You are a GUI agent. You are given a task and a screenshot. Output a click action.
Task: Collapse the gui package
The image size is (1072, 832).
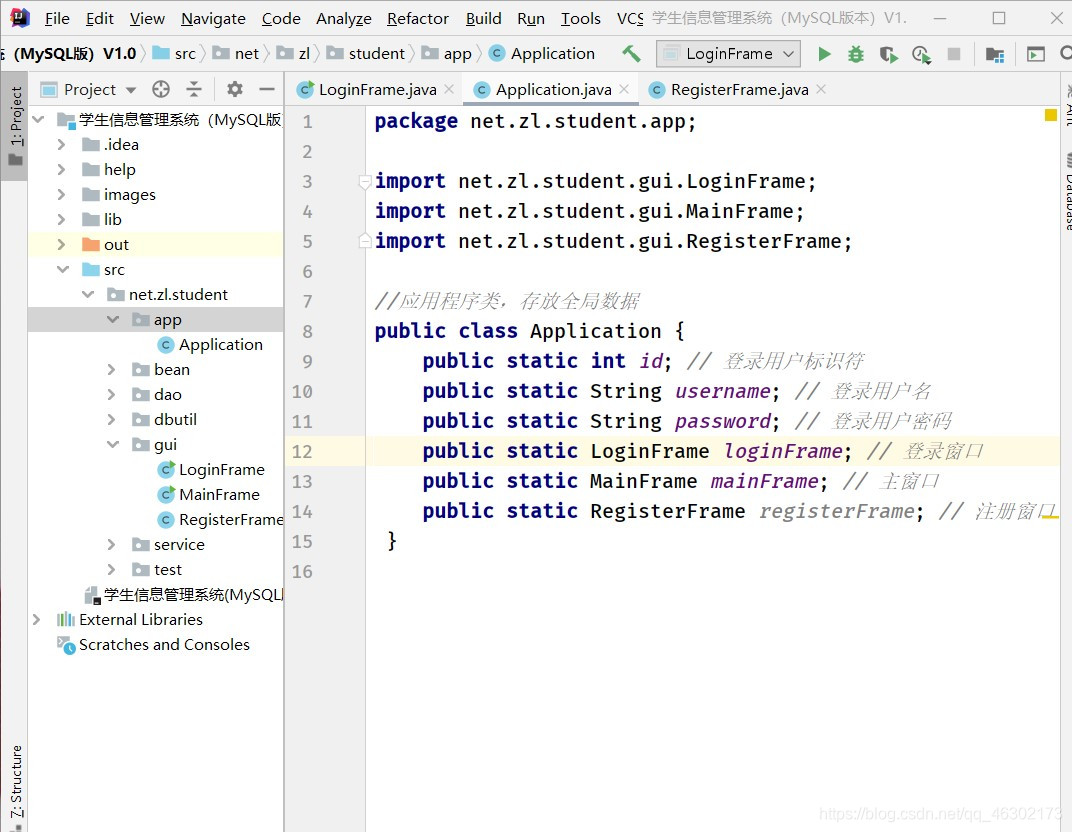[x=113, y=444]
